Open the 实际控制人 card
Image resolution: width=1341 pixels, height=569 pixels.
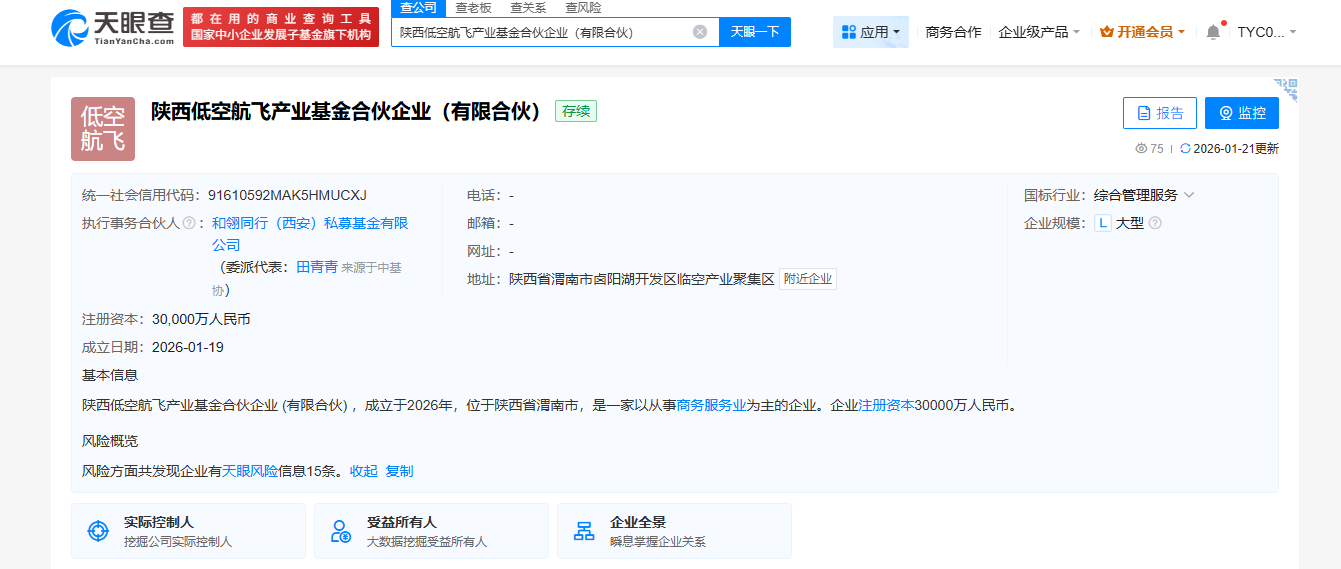tap(188, 531)
